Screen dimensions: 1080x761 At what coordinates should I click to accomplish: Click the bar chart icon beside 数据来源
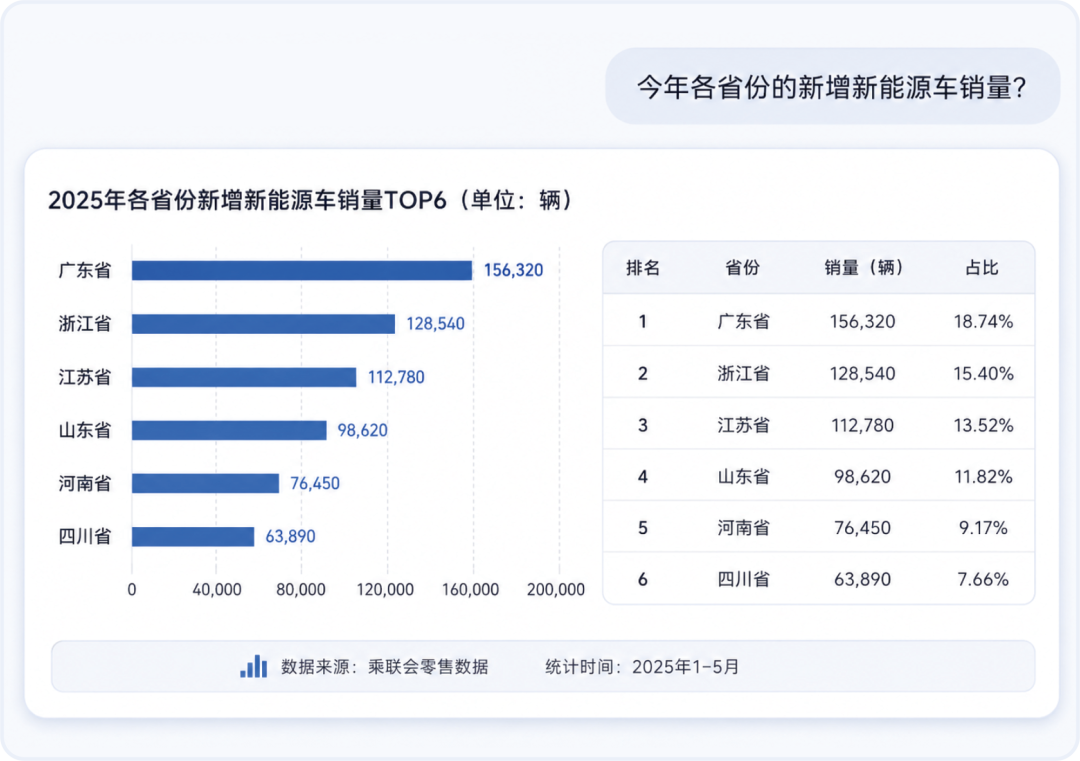click(253, 666)
